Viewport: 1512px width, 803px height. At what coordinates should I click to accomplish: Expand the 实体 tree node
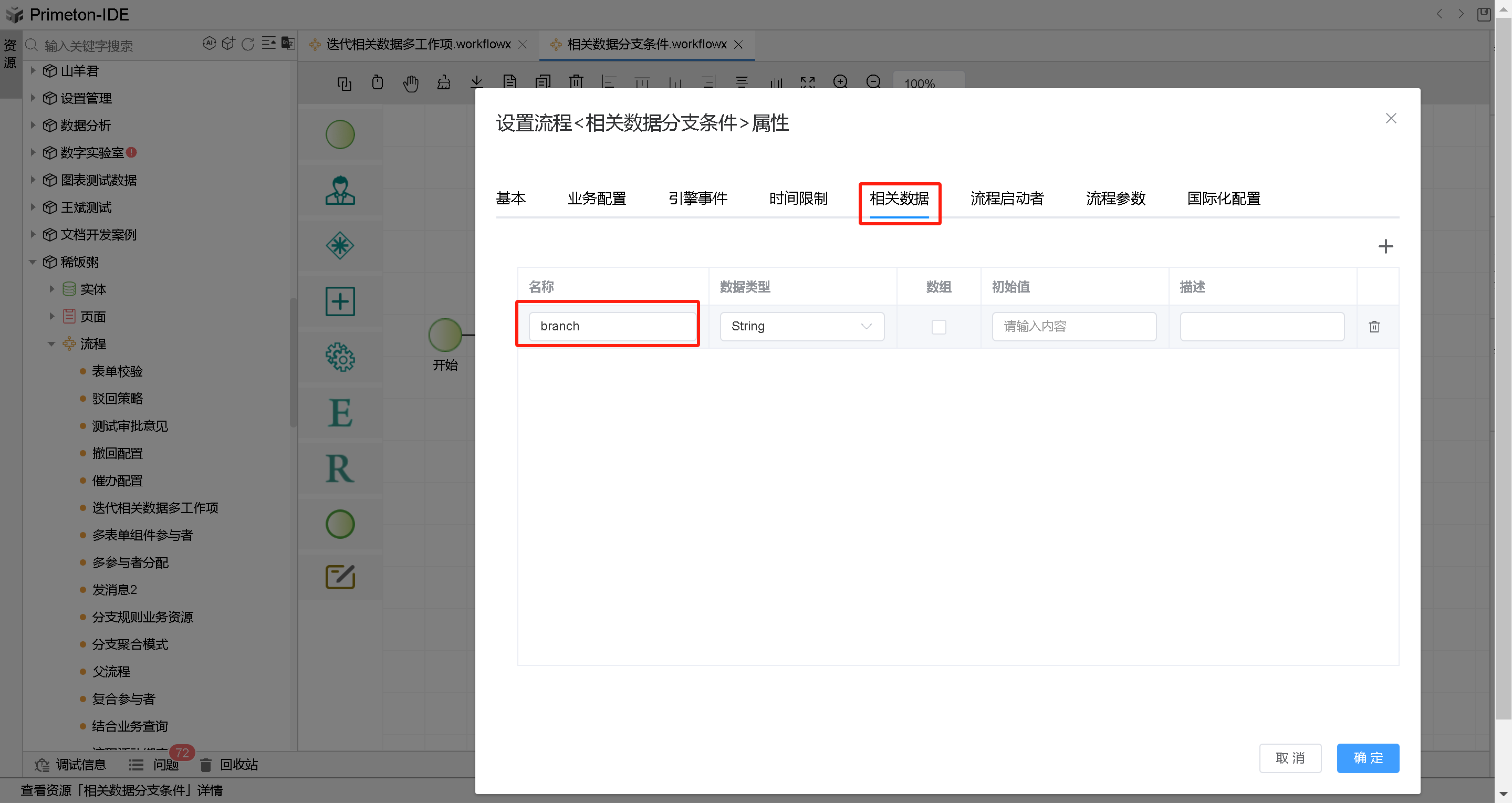click(x=51, y=288)
